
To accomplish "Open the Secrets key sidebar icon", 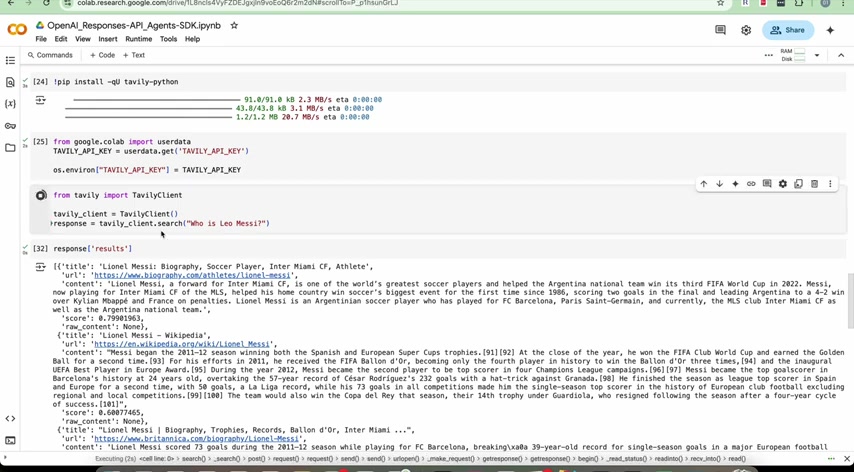I will click(10, 126).
